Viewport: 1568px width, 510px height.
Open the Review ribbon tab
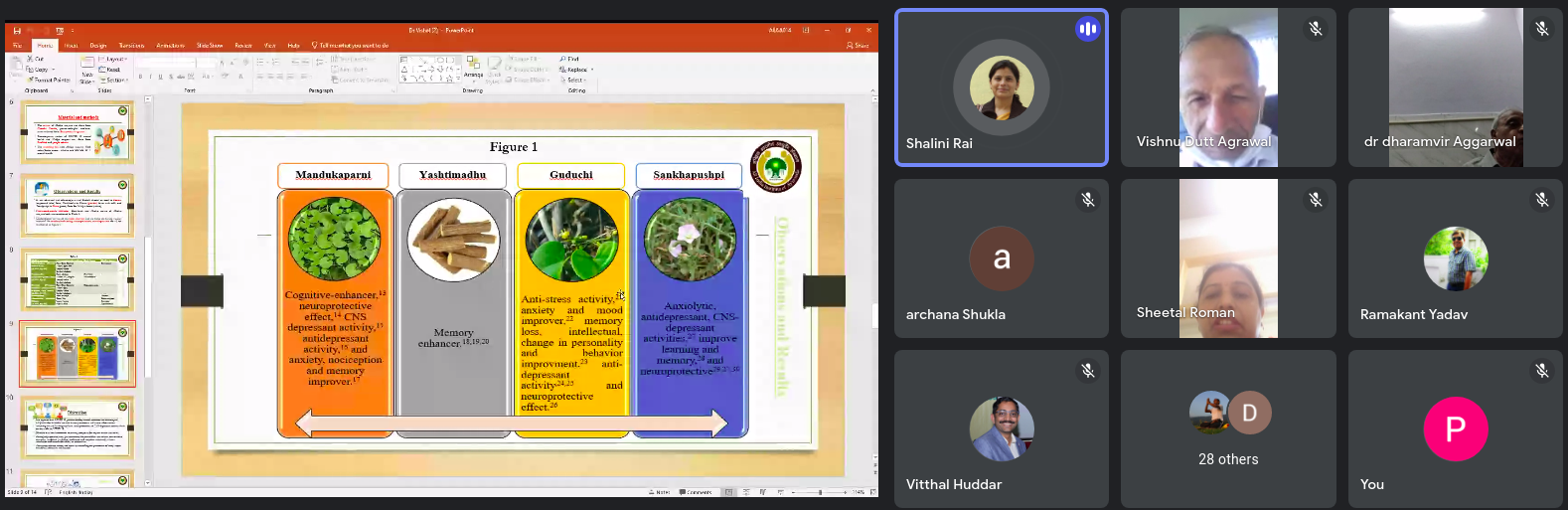click(x=243, y=46)
